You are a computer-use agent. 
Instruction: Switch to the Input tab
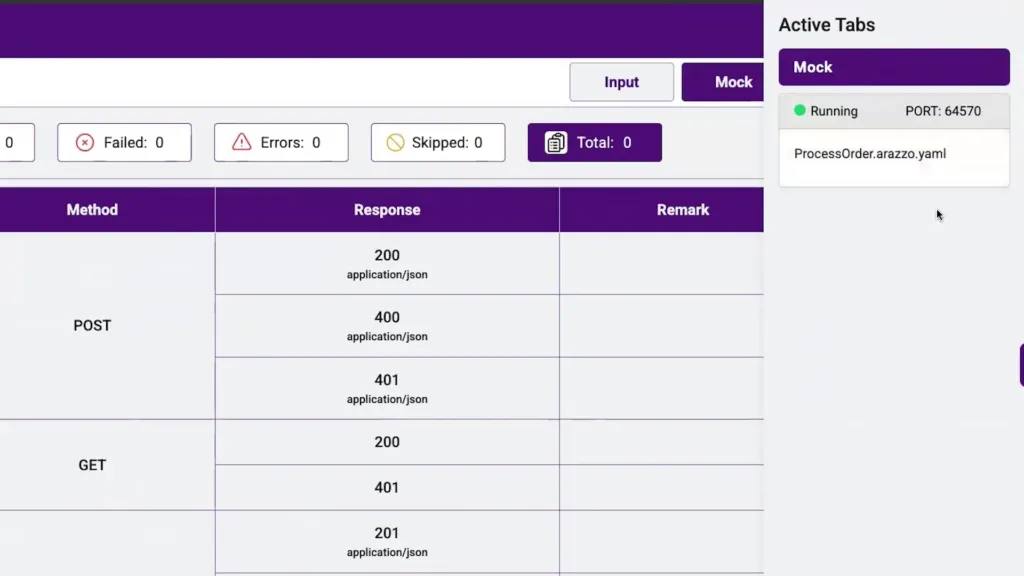point(621,82)
